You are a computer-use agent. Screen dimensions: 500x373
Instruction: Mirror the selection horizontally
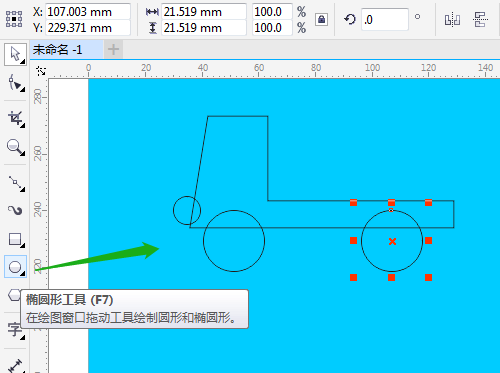pos(452,20)
